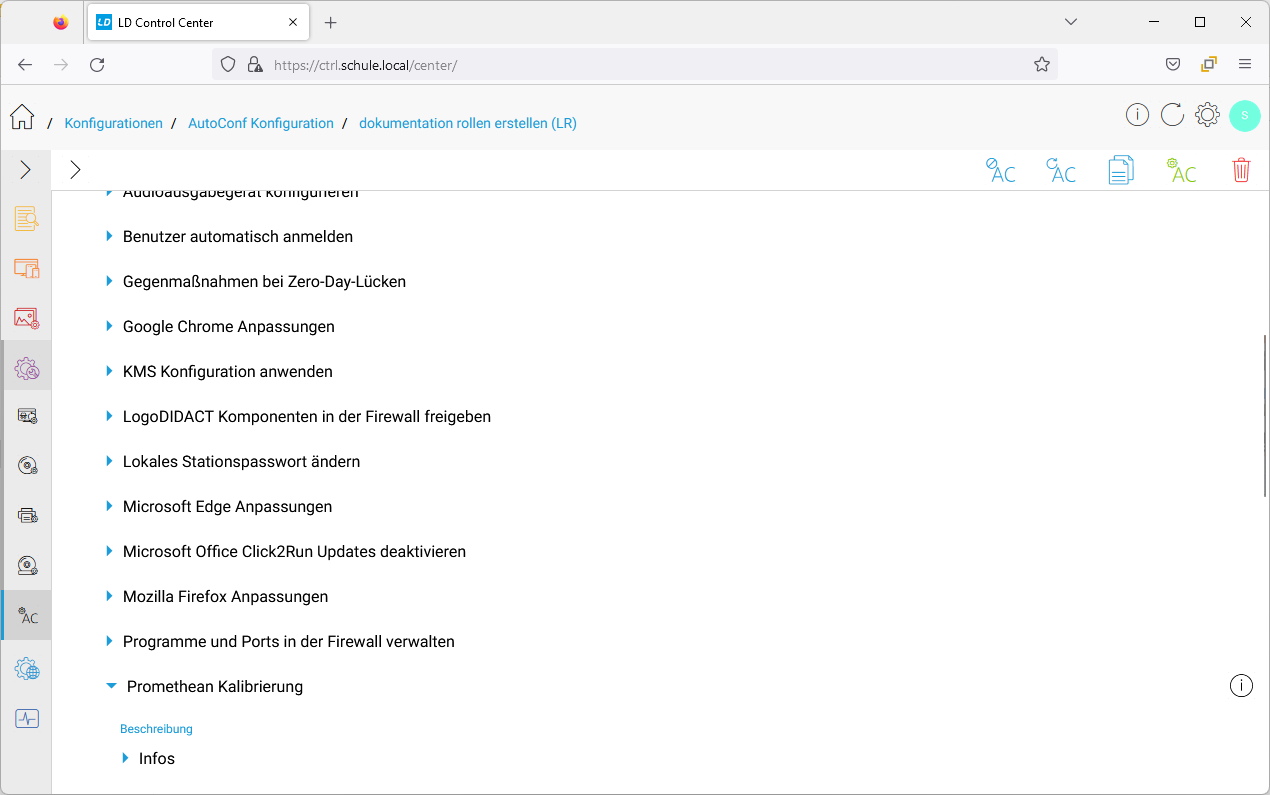This screenshot has width=1270, height=795.
Task: Open the list all tabs dropdown
Action: point(1071,21)
